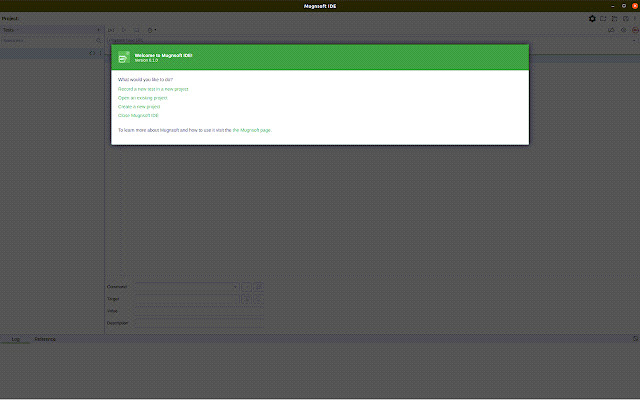The width and height of the screenshot is (640, 400).
Task: Click the Description input field
Action: point(199,323)
